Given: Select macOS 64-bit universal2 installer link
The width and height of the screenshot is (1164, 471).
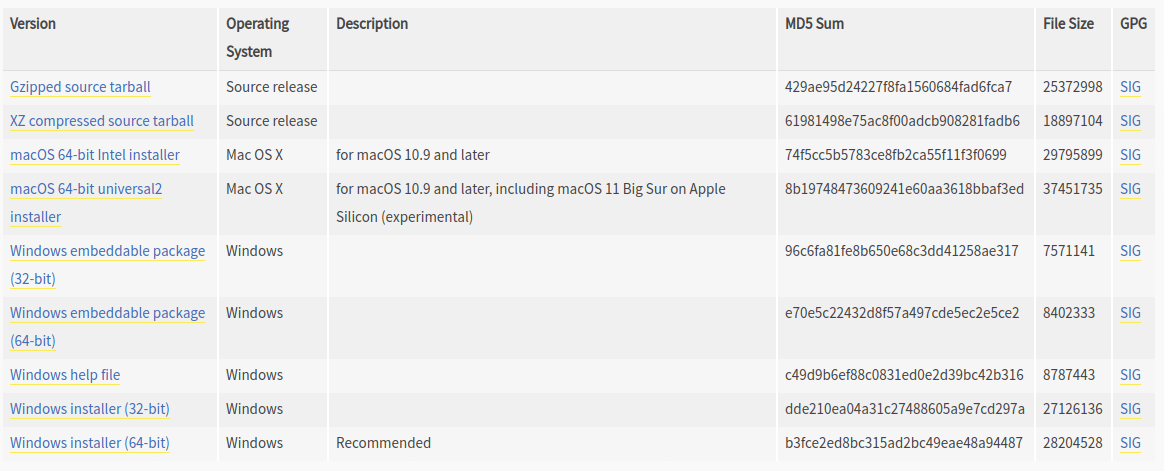Looking at the screenshot, I should click(86, 203).
